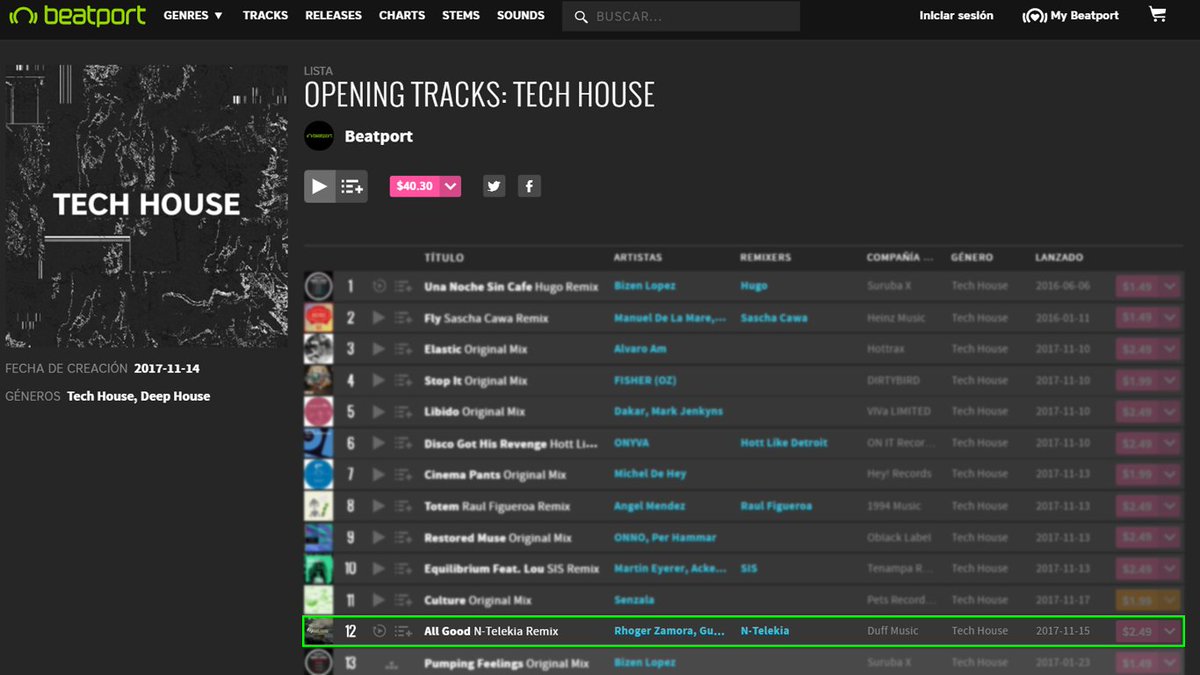Add Fly Sascha Cawa Remix to queue
Image resolution: width=1200 pixels, height=675 pixels.
tap(403, 318)
